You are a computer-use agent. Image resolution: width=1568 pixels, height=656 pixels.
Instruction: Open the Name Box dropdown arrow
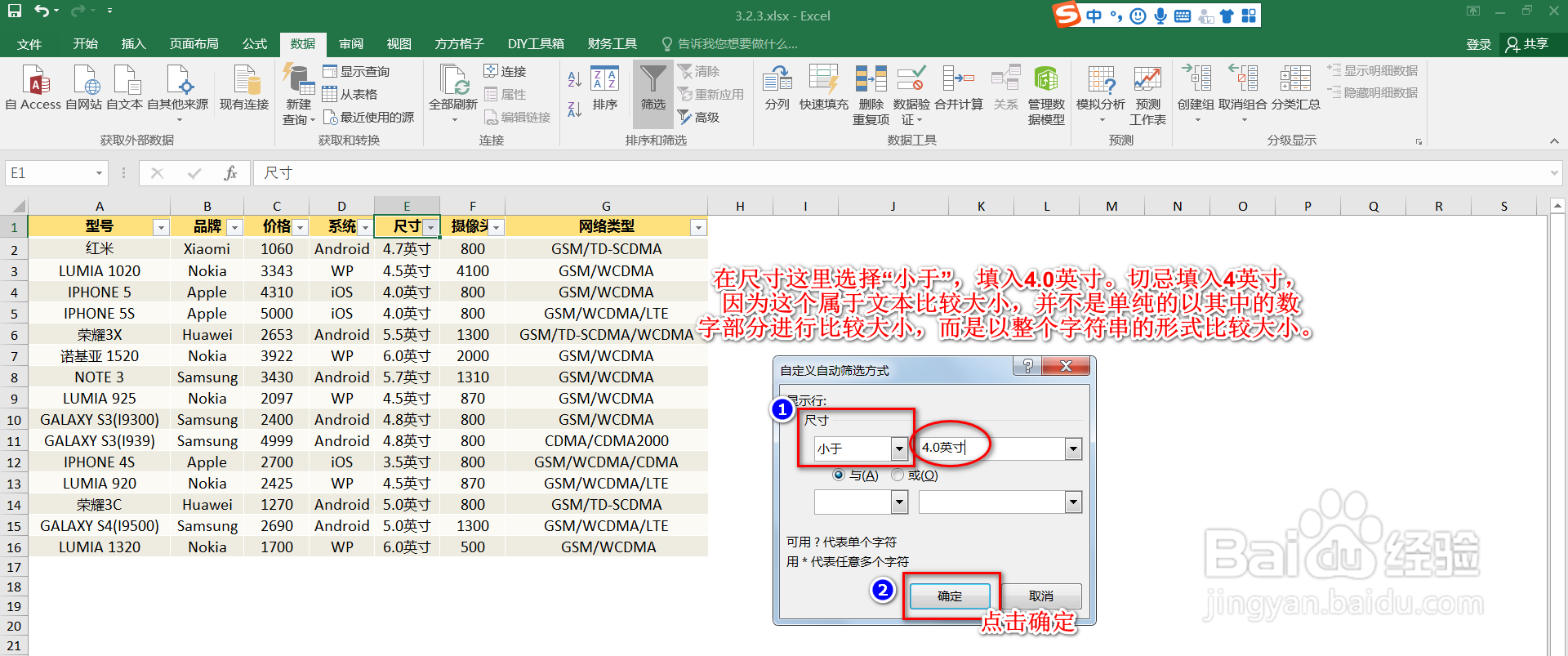pos(99,173)
